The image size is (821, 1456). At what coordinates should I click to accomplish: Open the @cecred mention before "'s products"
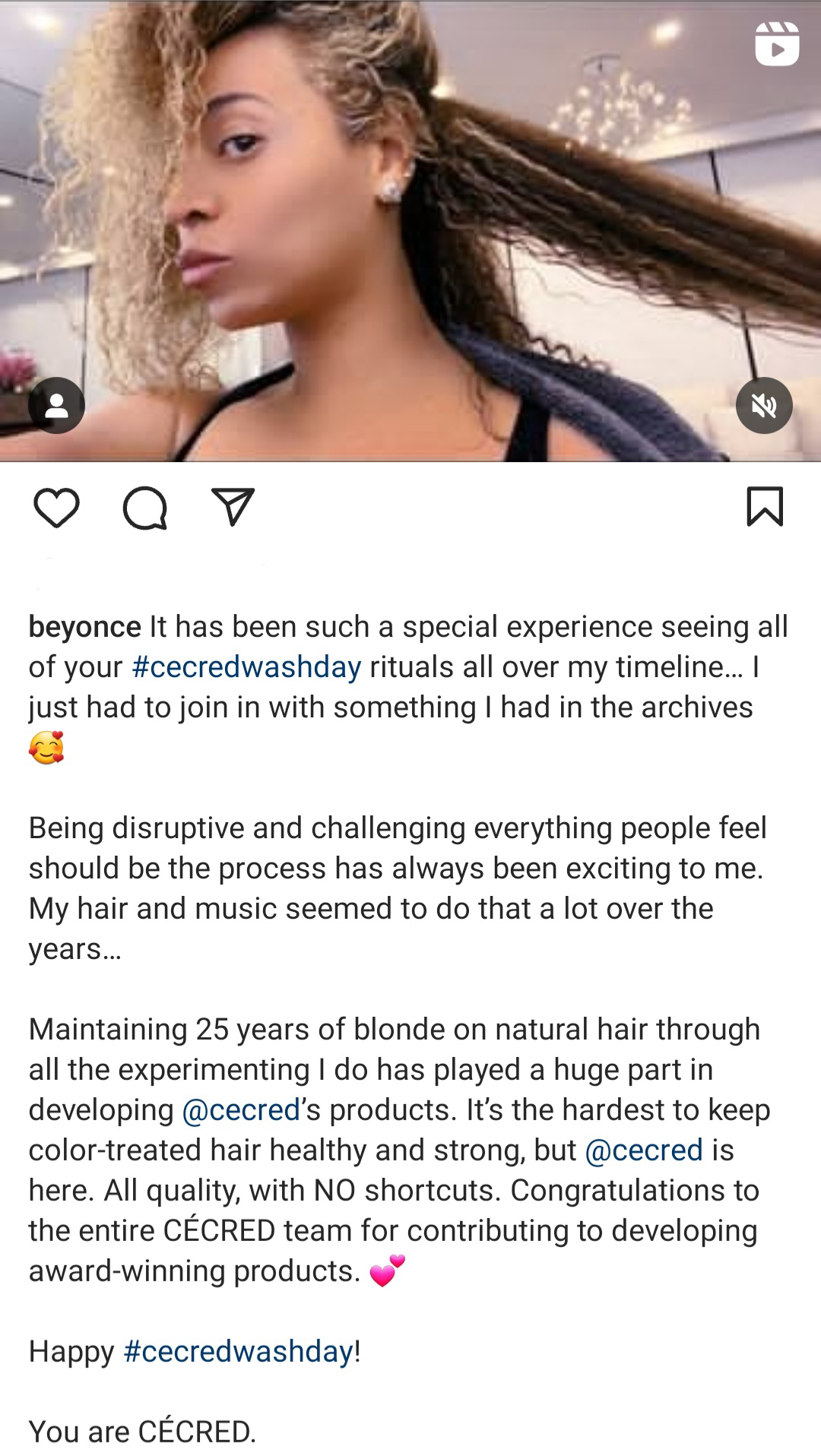[x=242, y=1110]
